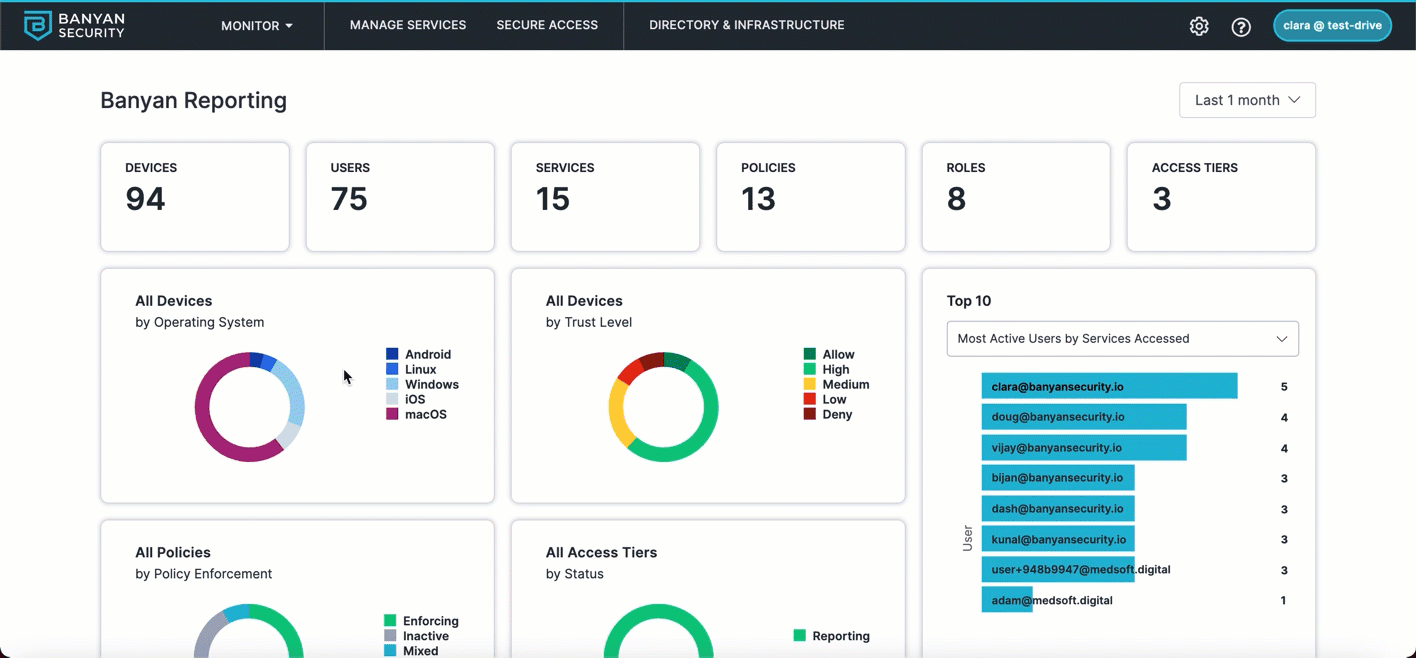The image size is (1416, 658).
Task: Open Directory & Infrastructure menu
Action: coord(746,25)
